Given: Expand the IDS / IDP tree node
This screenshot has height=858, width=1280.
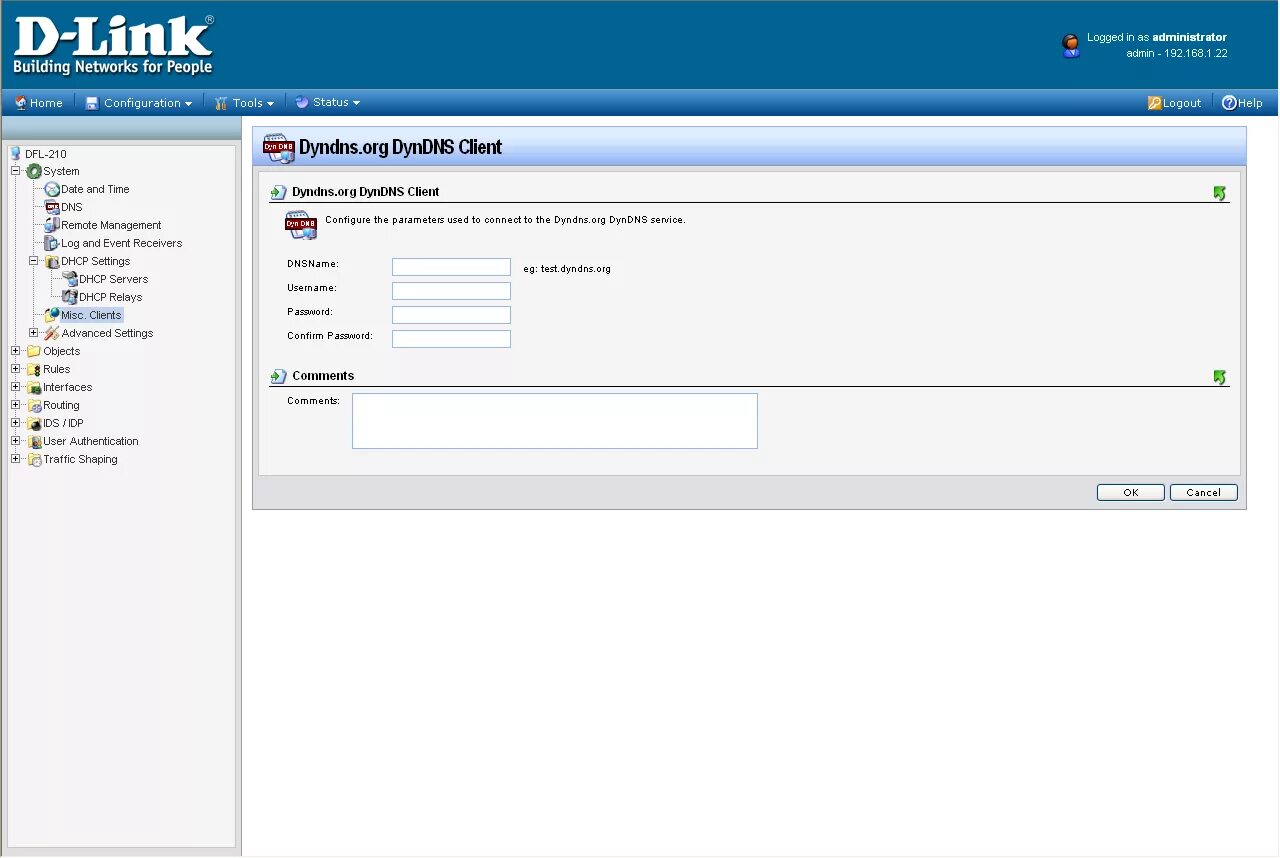Looking at the screenshot, I should tap(15, 423).
